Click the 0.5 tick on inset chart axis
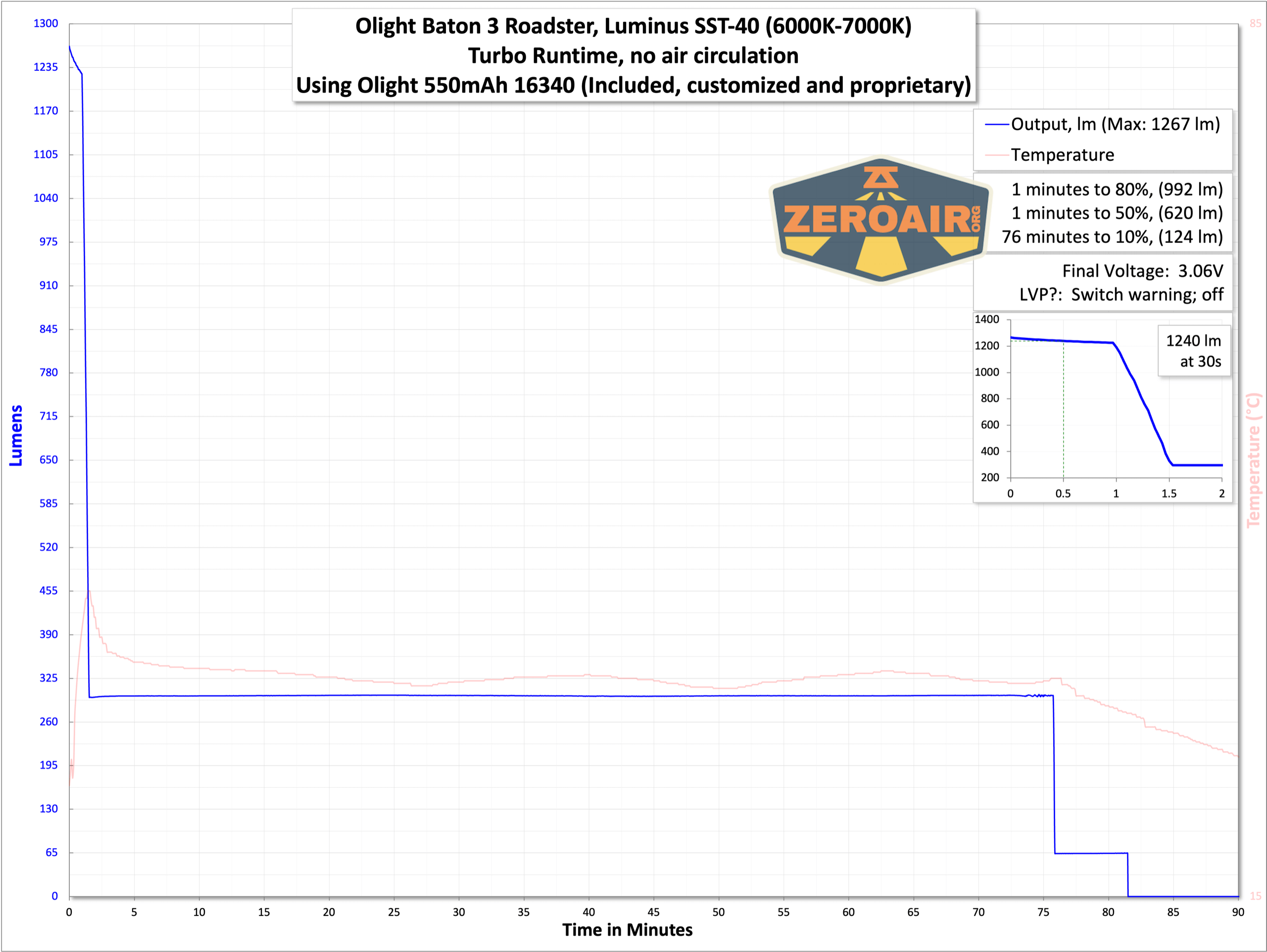The height and width of the screenshot is (952, 1267). [1063, 494]
